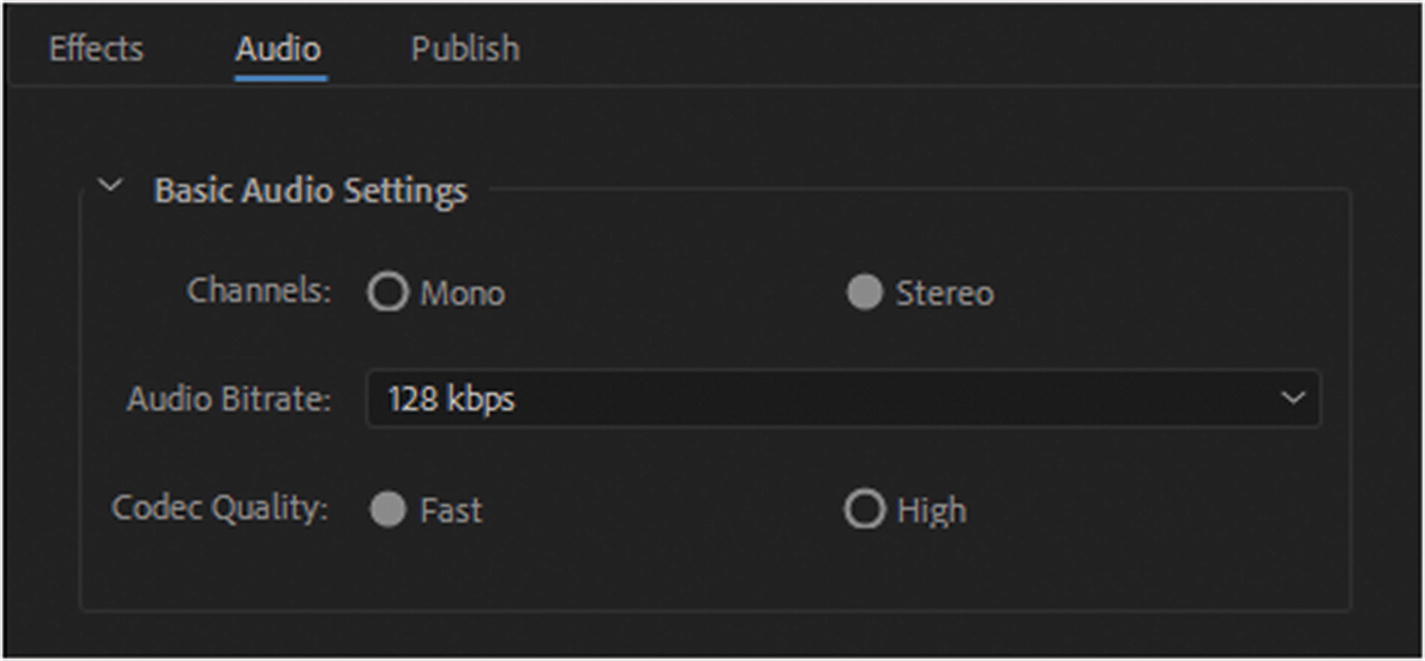Click the High text label
This screenshot has width=1425, height=661.
click(931, 511)
